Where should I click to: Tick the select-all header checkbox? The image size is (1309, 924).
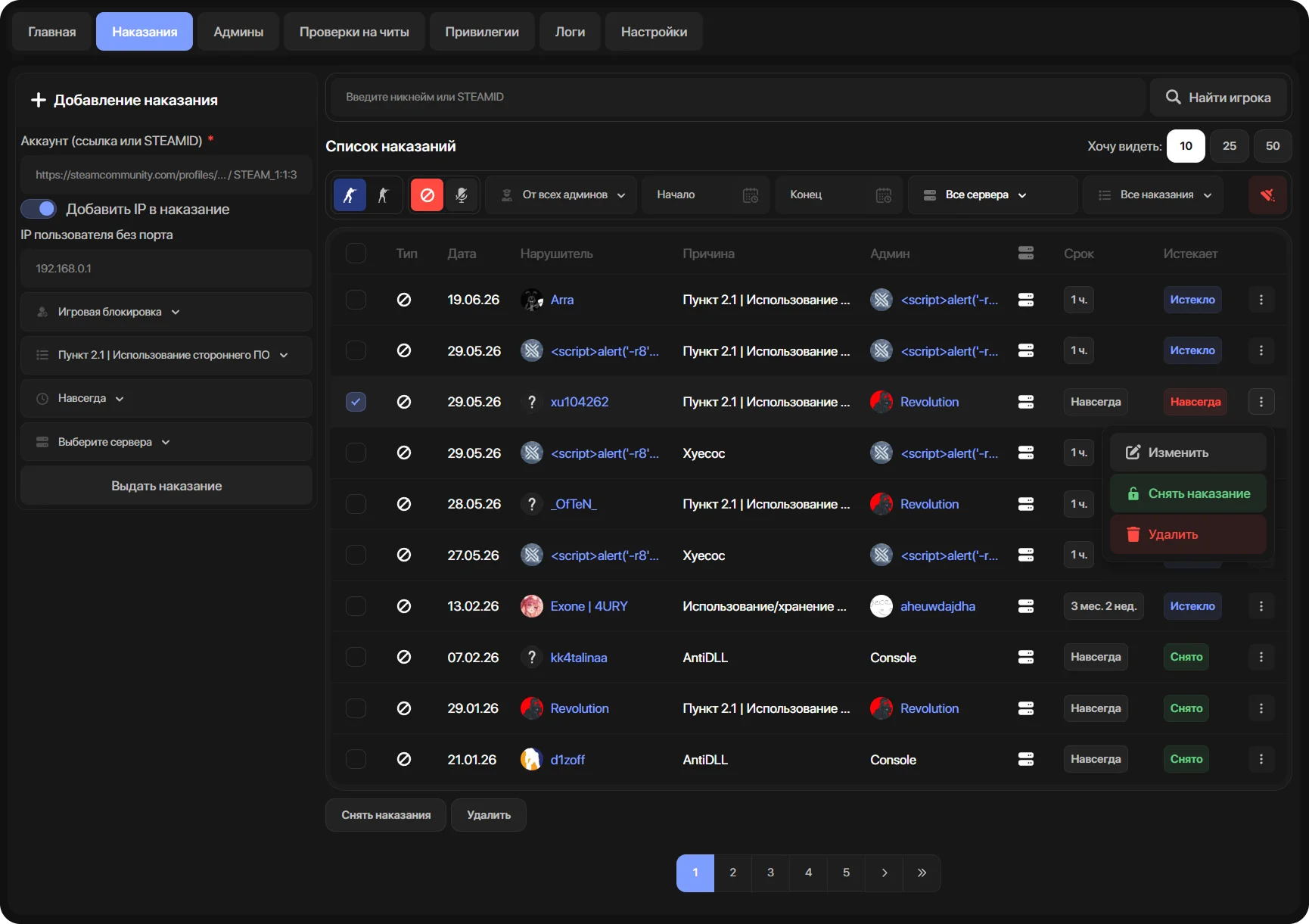tap(356, 253)
